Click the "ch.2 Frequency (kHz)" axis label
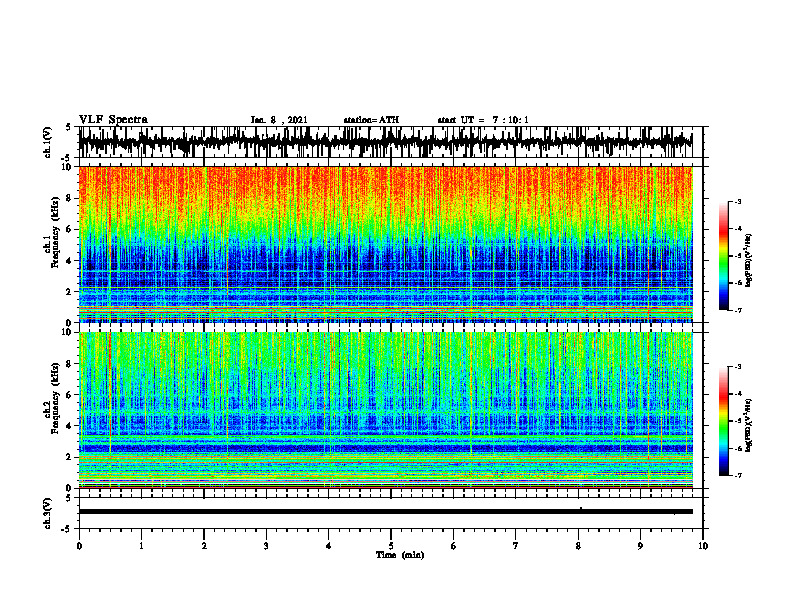 click(52, 398)
